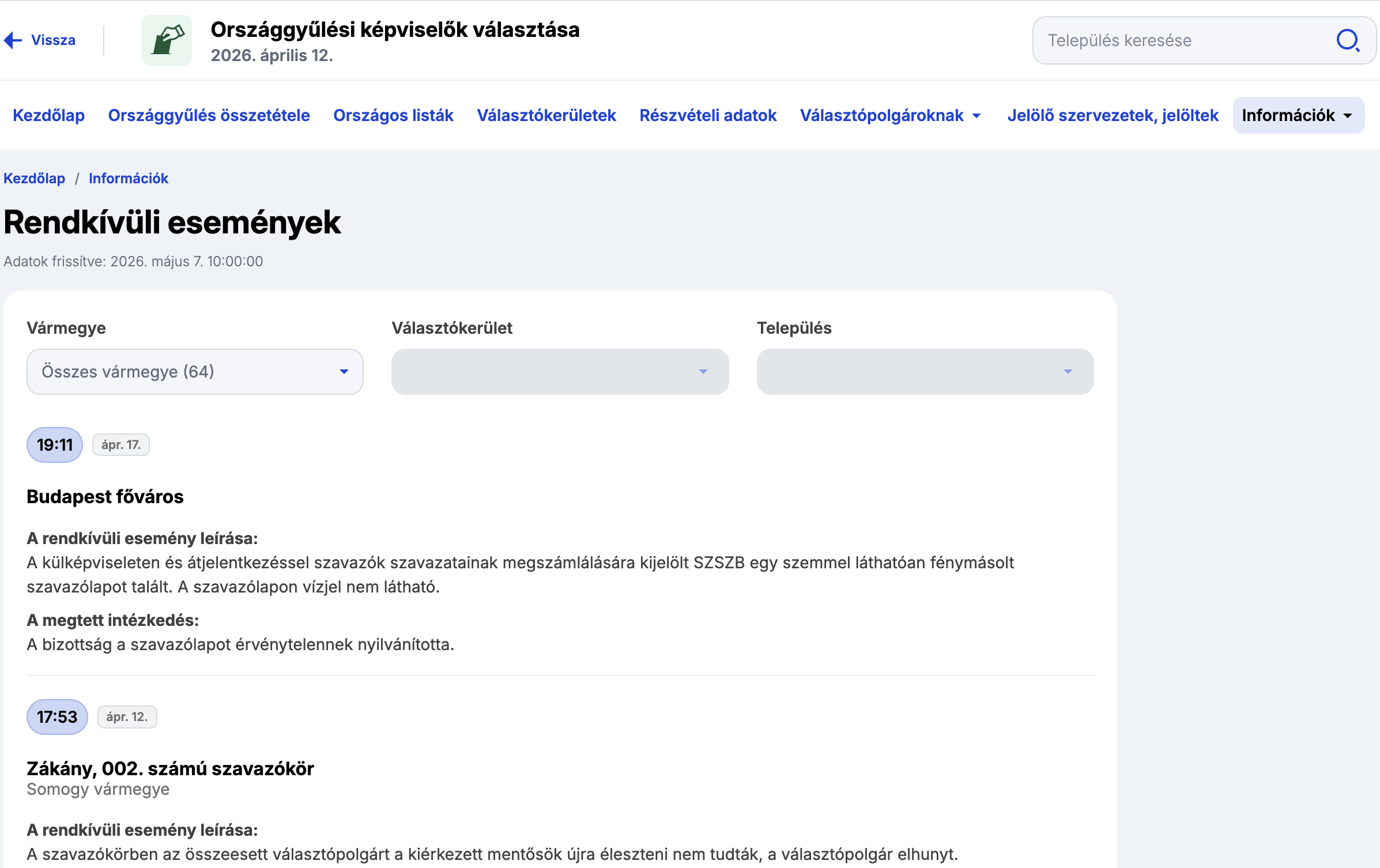Open the Vármegye combo box Összes vármegye (64)
Viewport: 1380px width, 868px height.
click(x=195, y=372)
